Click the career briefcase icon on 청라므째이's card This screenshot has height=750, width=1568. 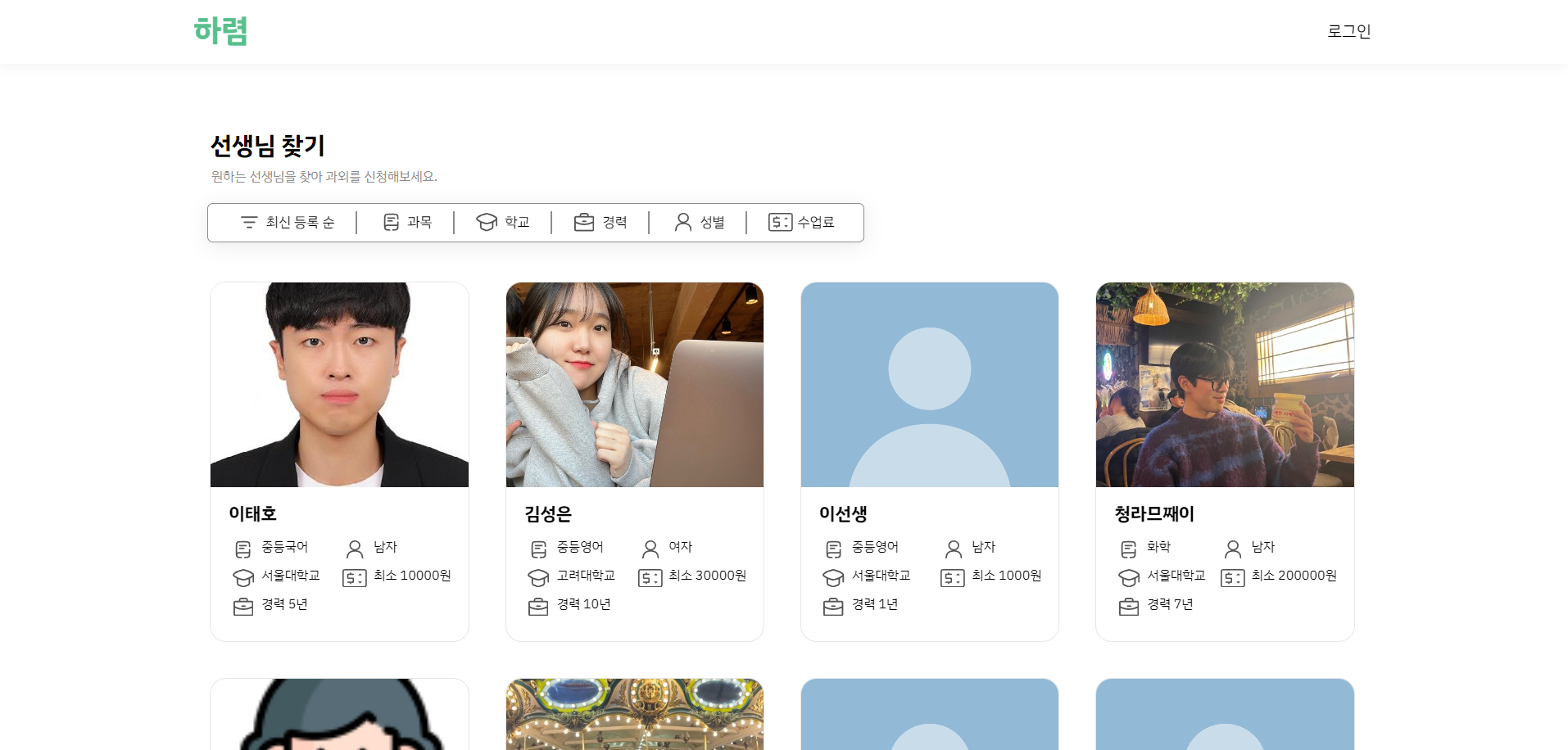tap(1129, 607)
